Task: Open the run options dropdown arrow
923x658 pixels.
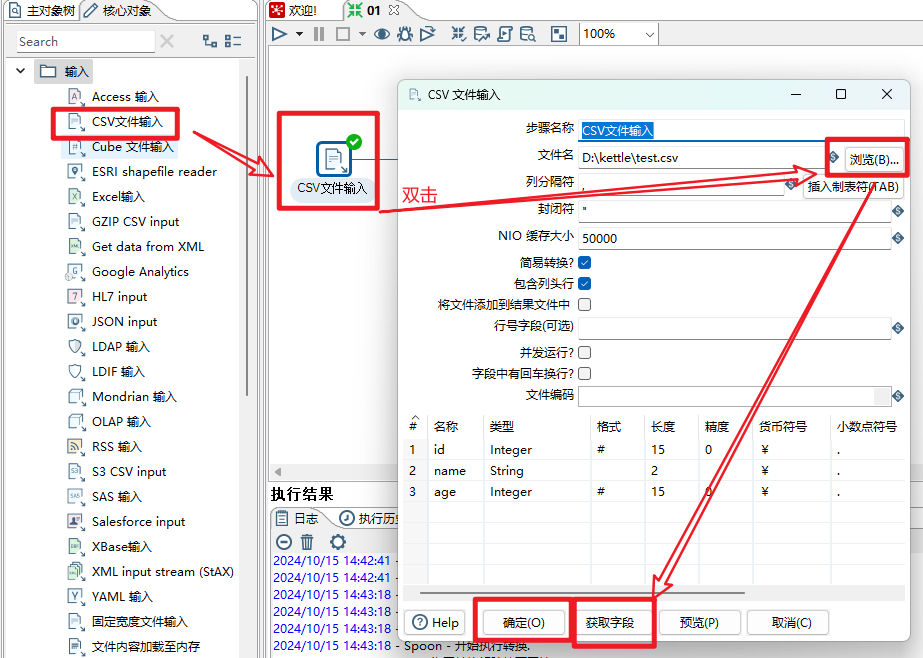Action: point(299,34)
